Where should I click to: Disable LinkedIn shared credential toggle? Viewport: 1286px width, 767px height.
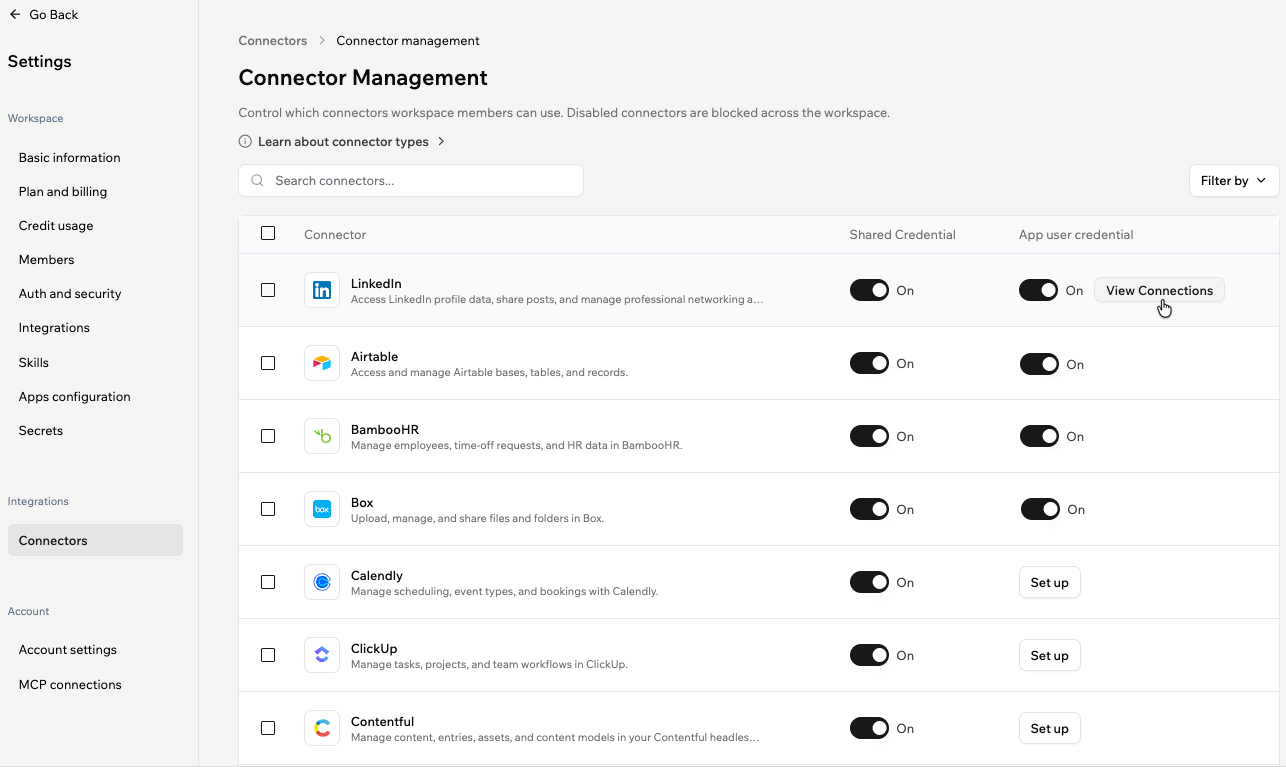tap(869, 290)
